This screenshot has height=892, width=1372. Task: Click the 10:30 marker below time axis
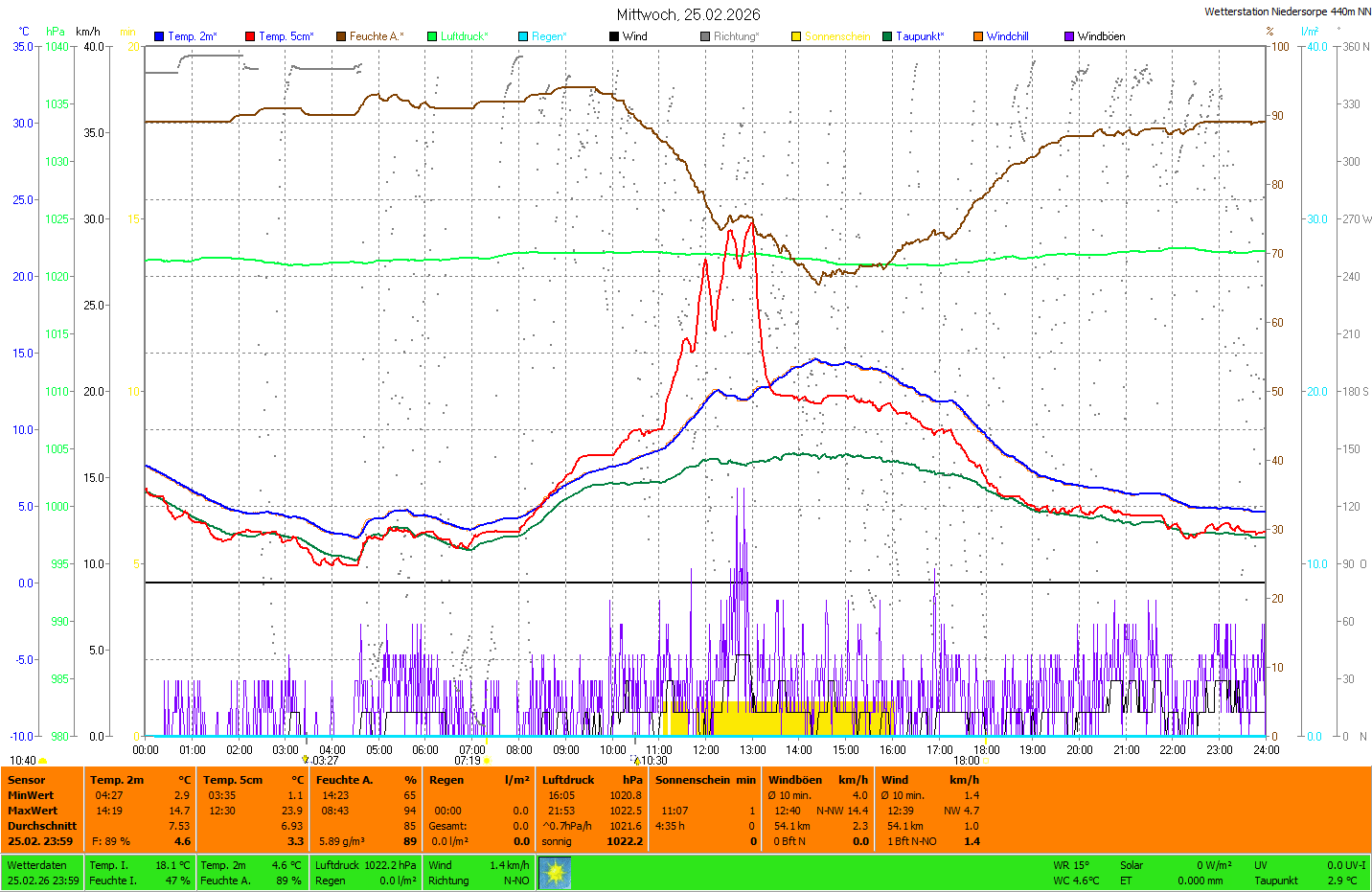[x=653, y=761]
